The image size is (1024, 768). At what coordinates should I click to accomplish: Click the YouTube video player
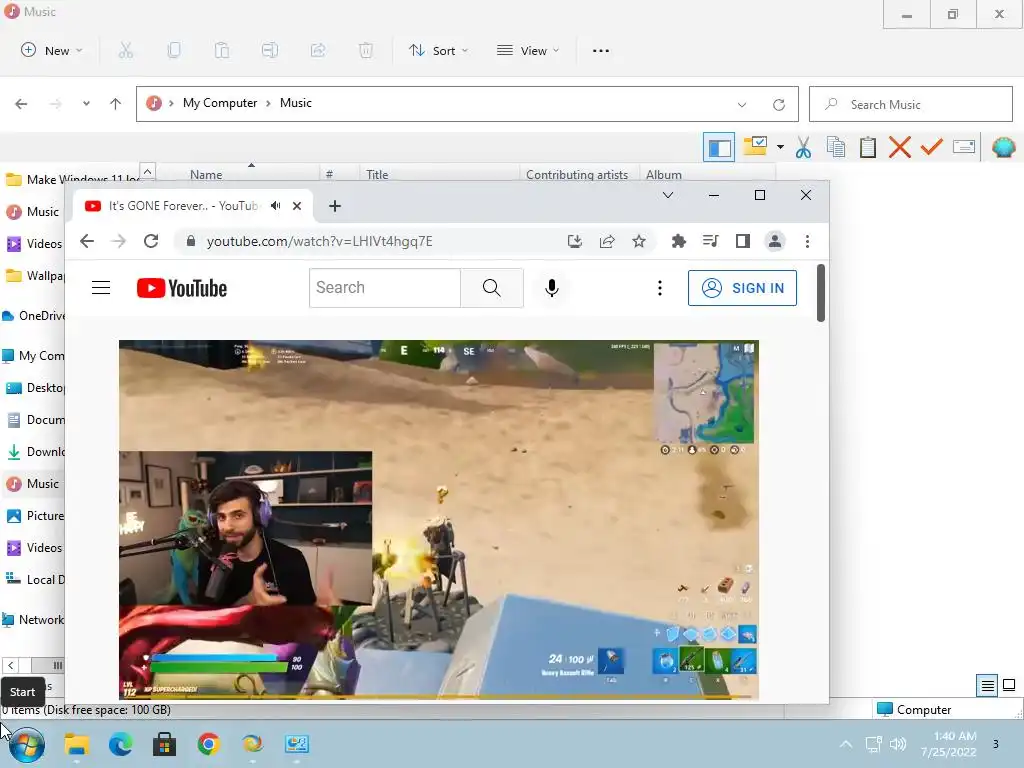[438, 520]
